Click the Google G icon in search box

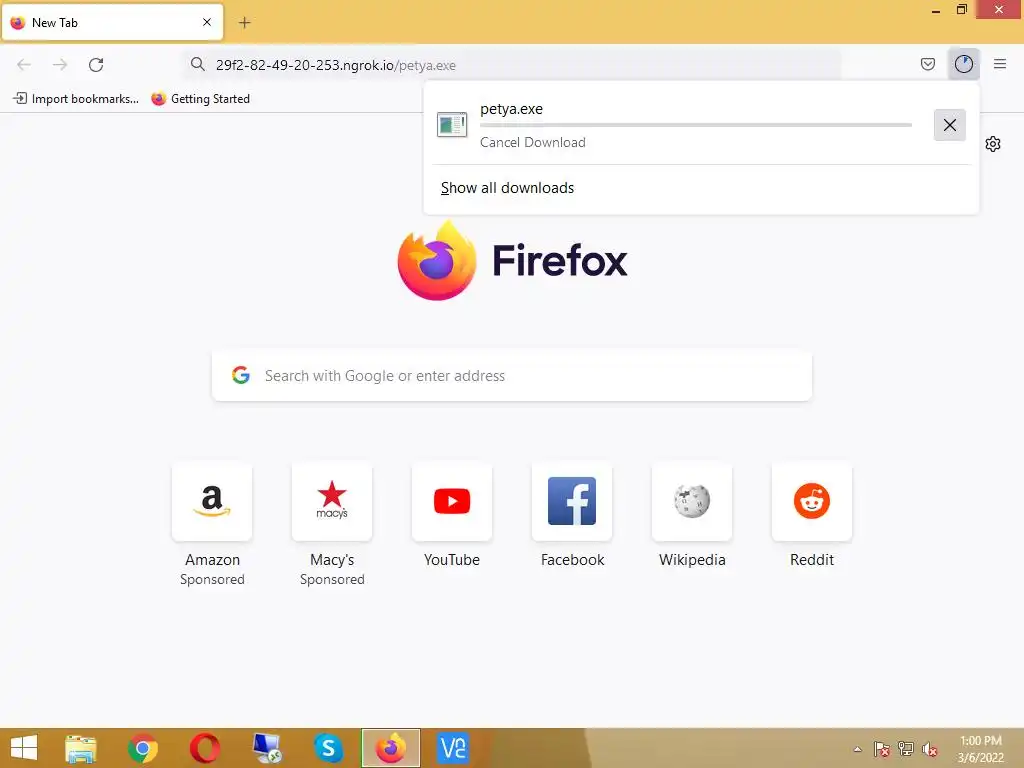(241, 375)
